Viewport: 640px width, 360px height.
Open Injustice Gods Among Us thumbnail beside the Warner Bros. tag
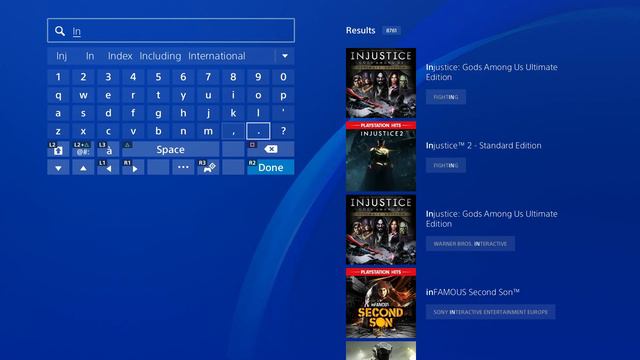(381, 230)
